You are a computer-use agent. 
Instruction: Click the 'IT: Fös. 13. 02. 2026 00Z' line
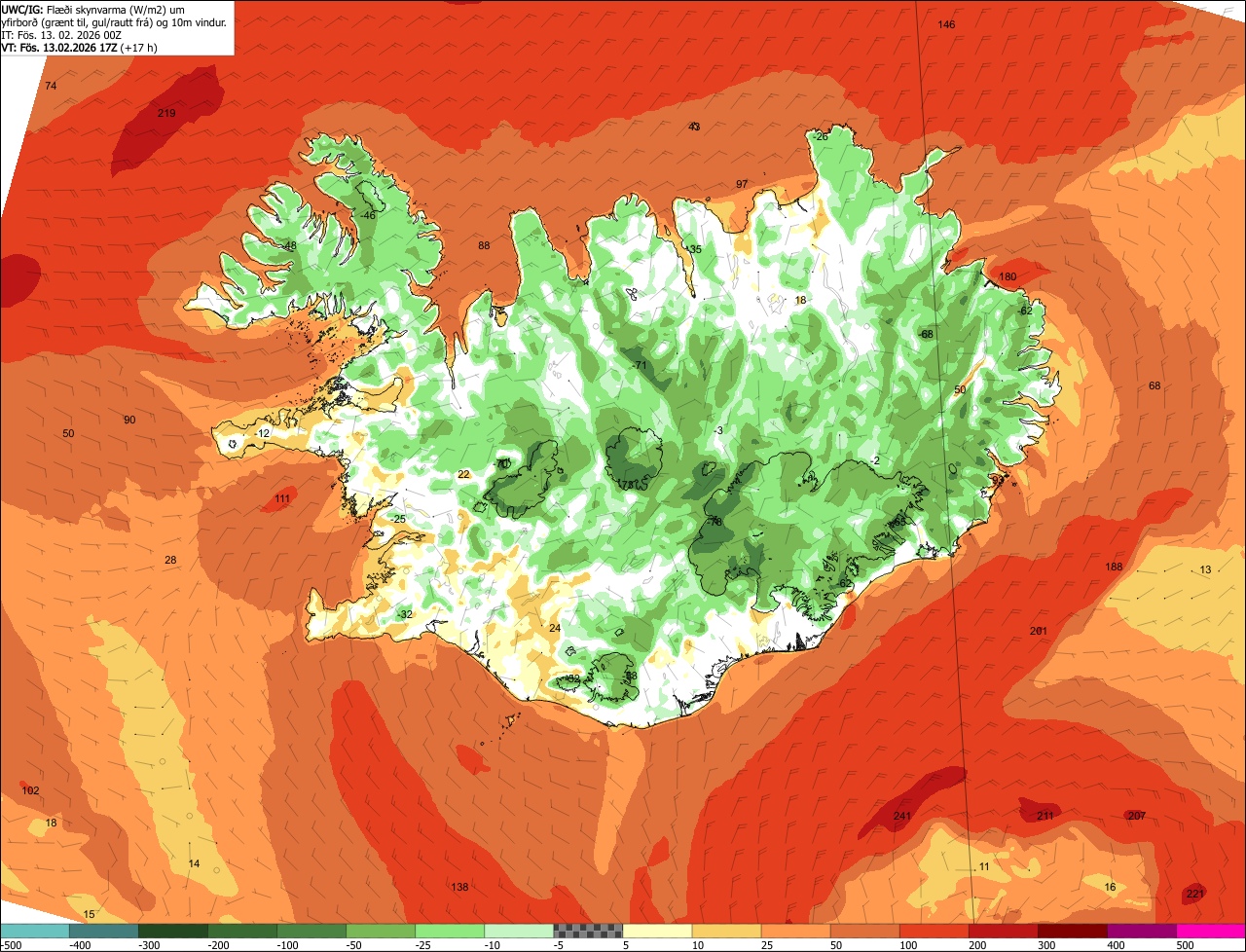click(x=62, y=34)
